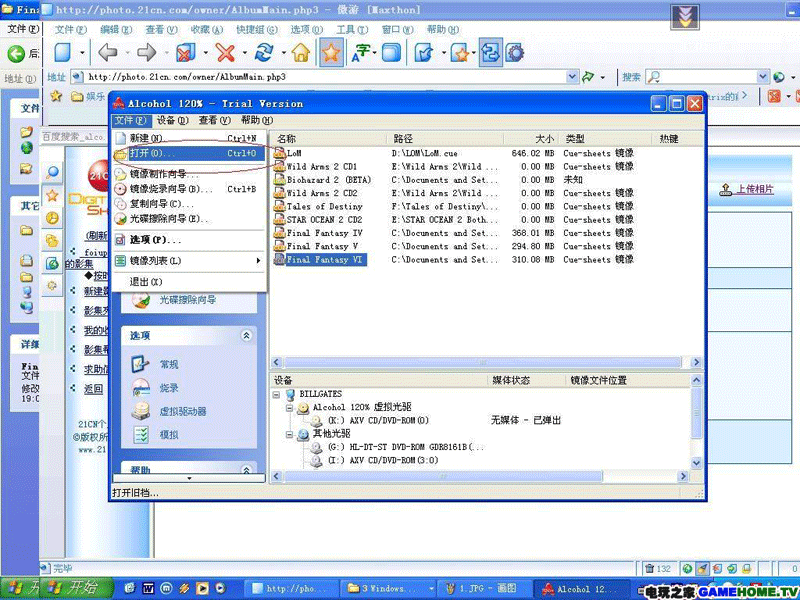Switch to 1.JPG - 画图 taskbar button
The image size is (800, 600).
[484, 588]
